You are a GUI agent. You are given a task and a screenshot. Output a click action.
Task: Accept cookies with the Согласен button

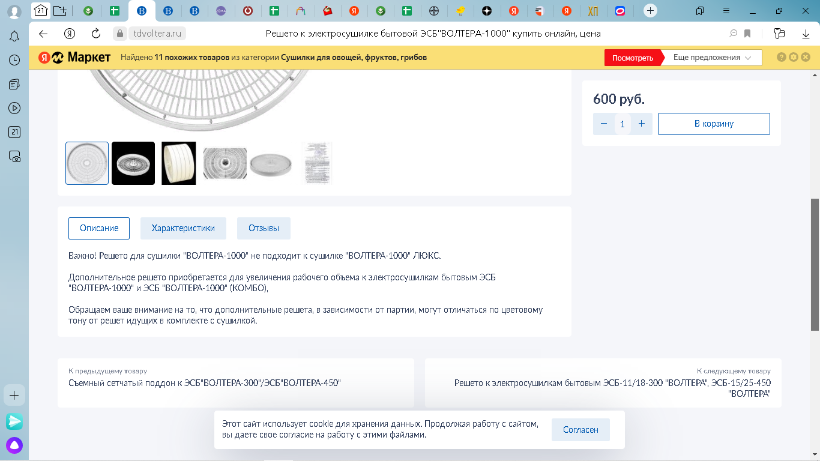click(580, 430)
